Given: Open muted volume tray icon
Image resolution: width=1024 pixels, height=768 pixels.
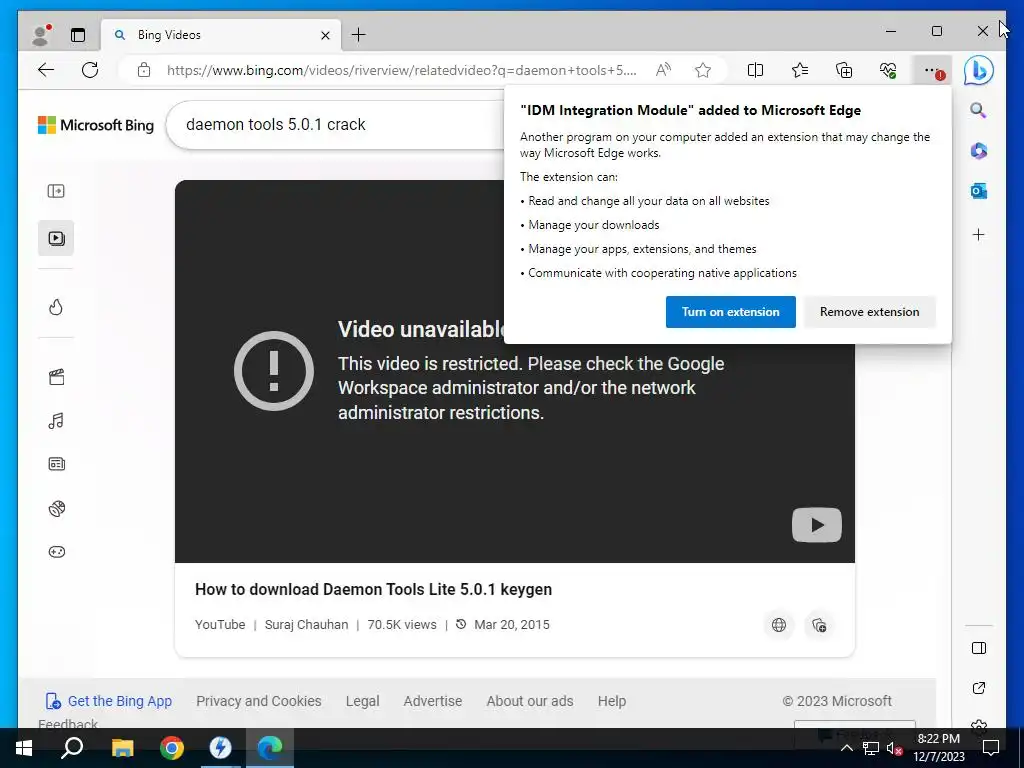Looking at the screenshot, I should pyautogui.click(x=894, y=748).
